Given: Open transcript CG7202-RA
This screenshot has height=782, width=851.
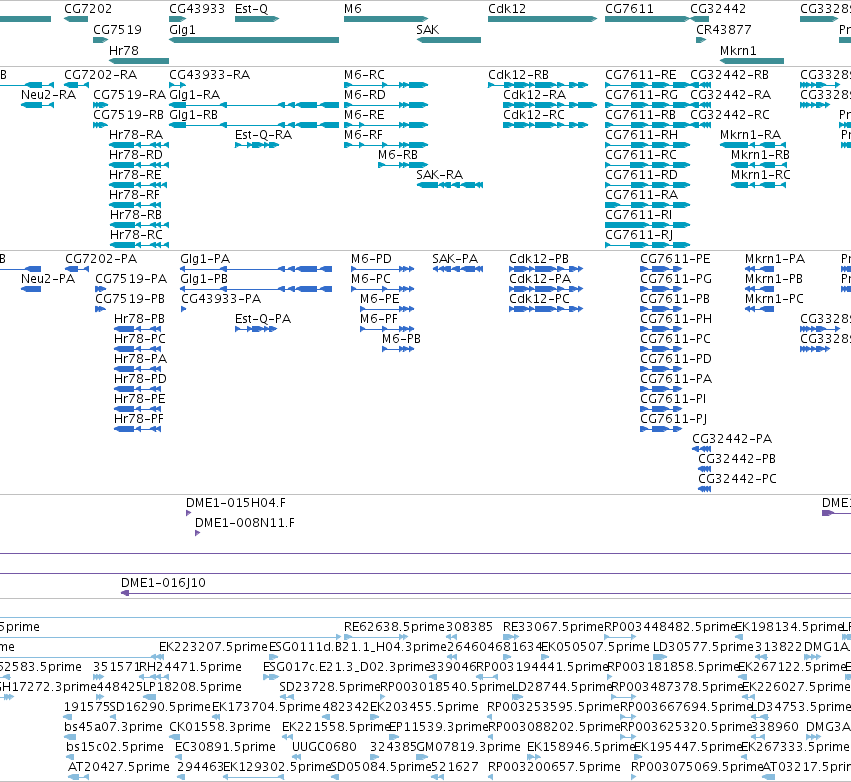Looking at the screenshot, I should [100, 75].
